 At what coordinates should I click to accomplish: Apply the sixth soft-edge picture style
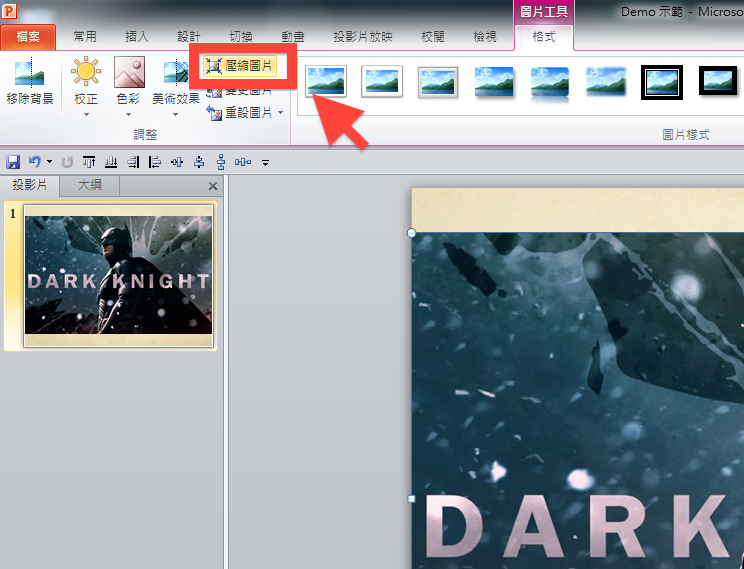606,81
